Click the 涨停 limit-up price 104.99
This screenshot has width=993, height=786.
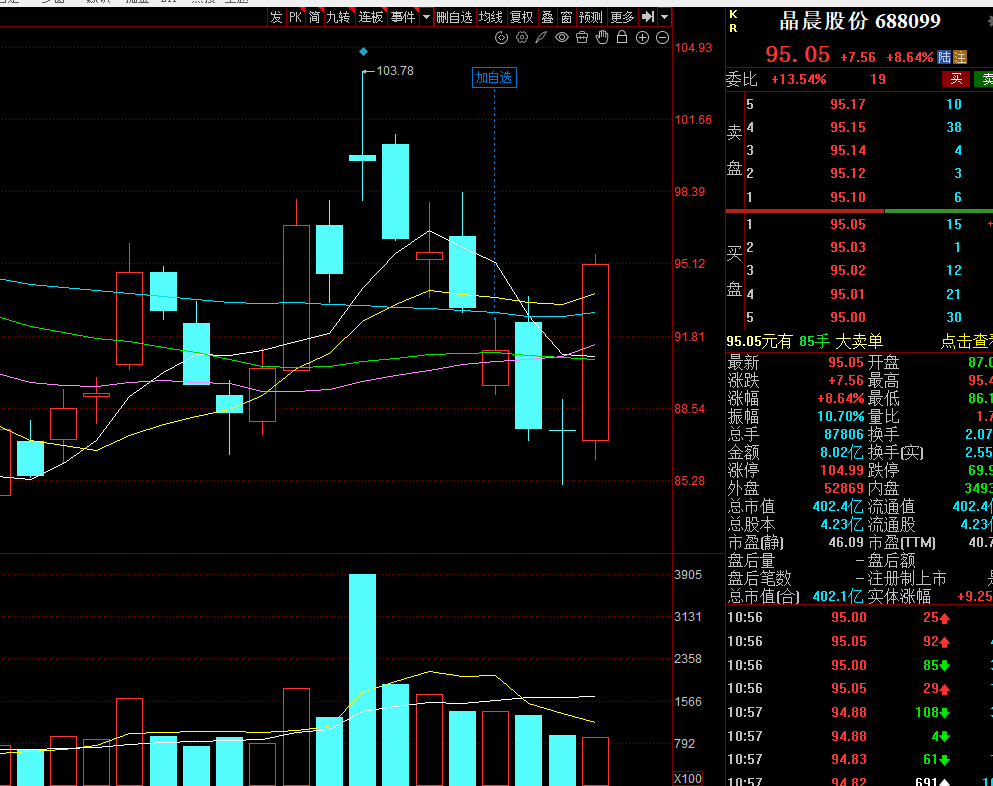[x=844, y=471]
